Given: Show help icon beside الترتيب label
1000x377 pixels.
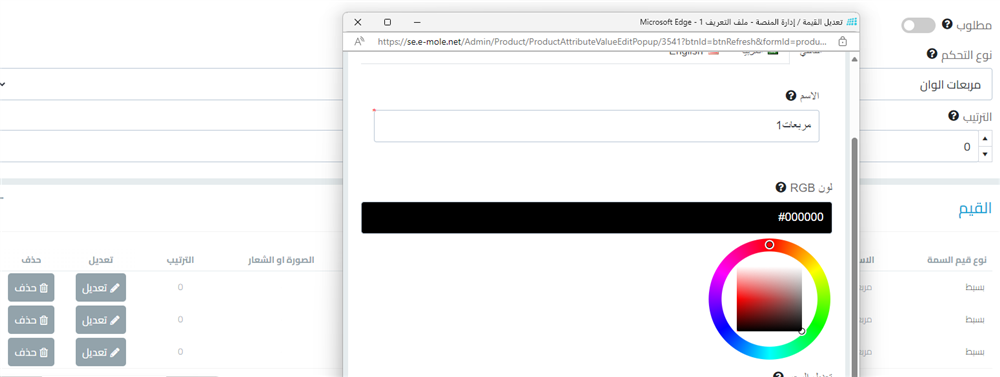Looking at the screenshot, I should coord(953,116).
